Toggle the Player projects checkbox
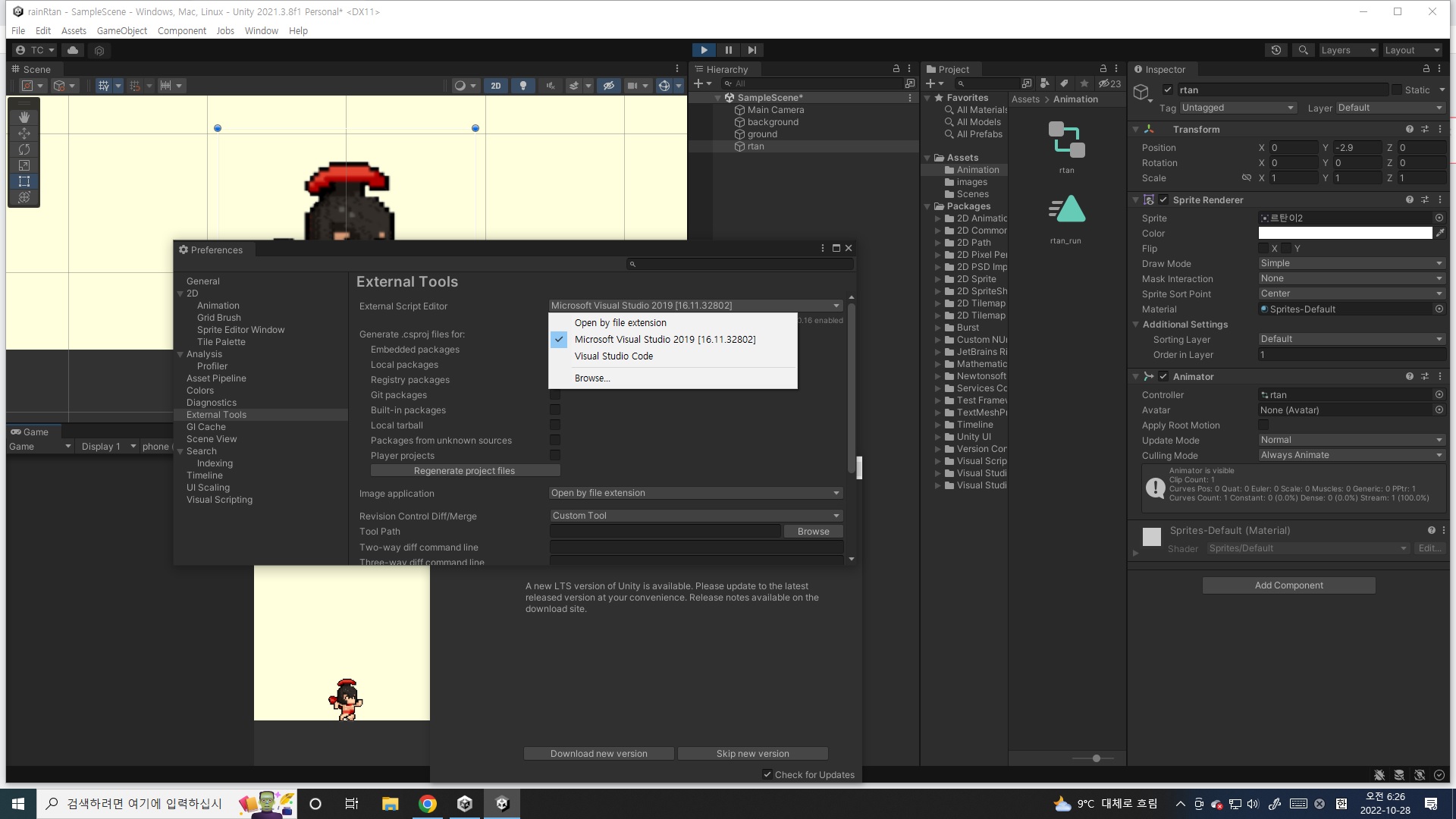Viewport: 1456px width, 819px height. click(555, 456)
